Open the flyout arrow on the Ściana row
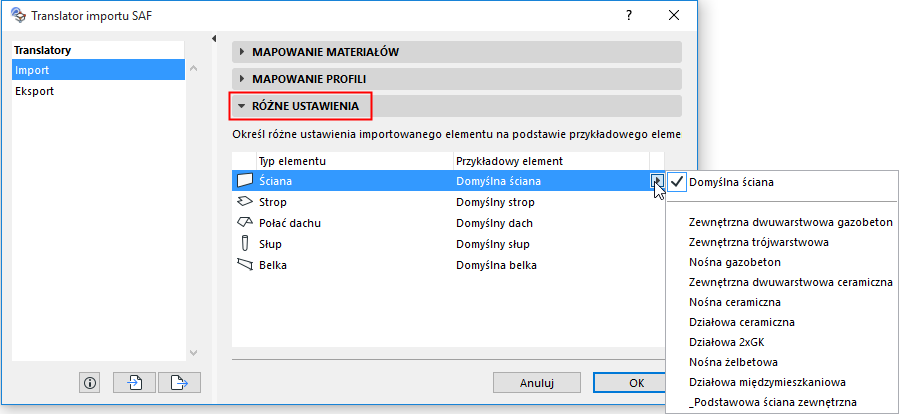Image resolution: width=899 pixels, height=414 pixels. [x=656, y=181]
